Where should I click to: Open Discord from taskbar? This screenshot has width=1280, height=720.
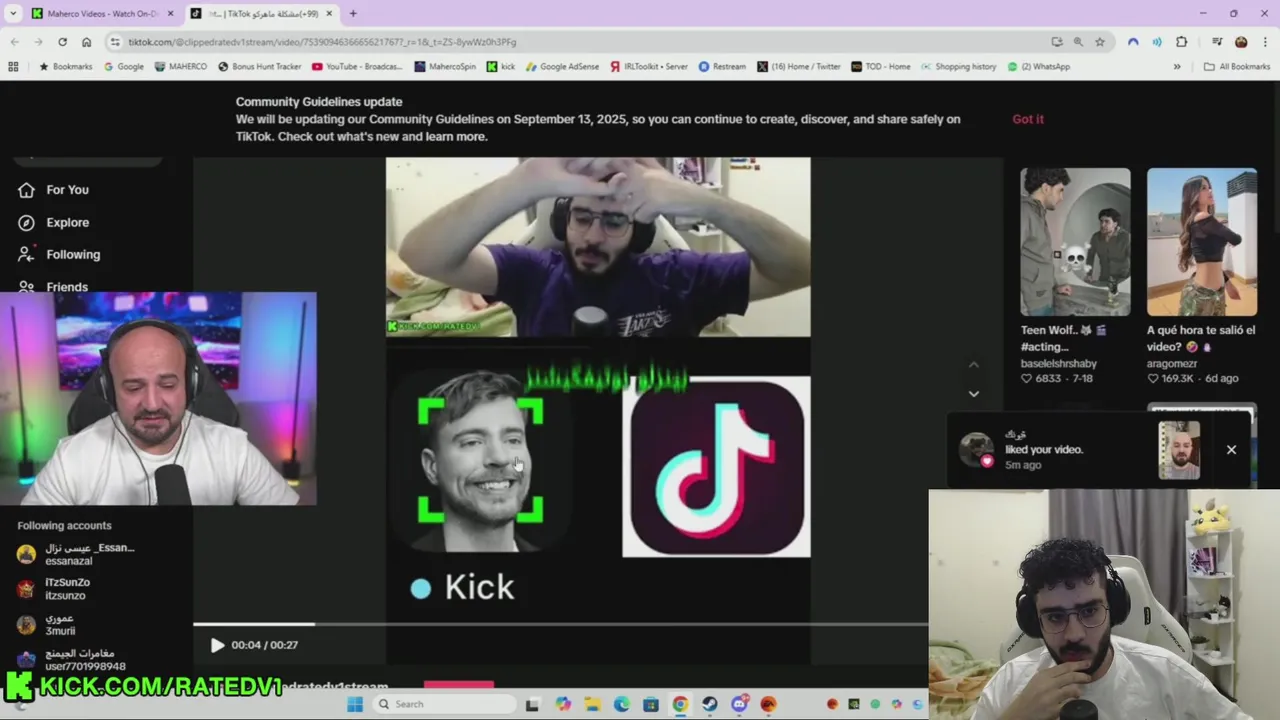click(x=739, y=704)
